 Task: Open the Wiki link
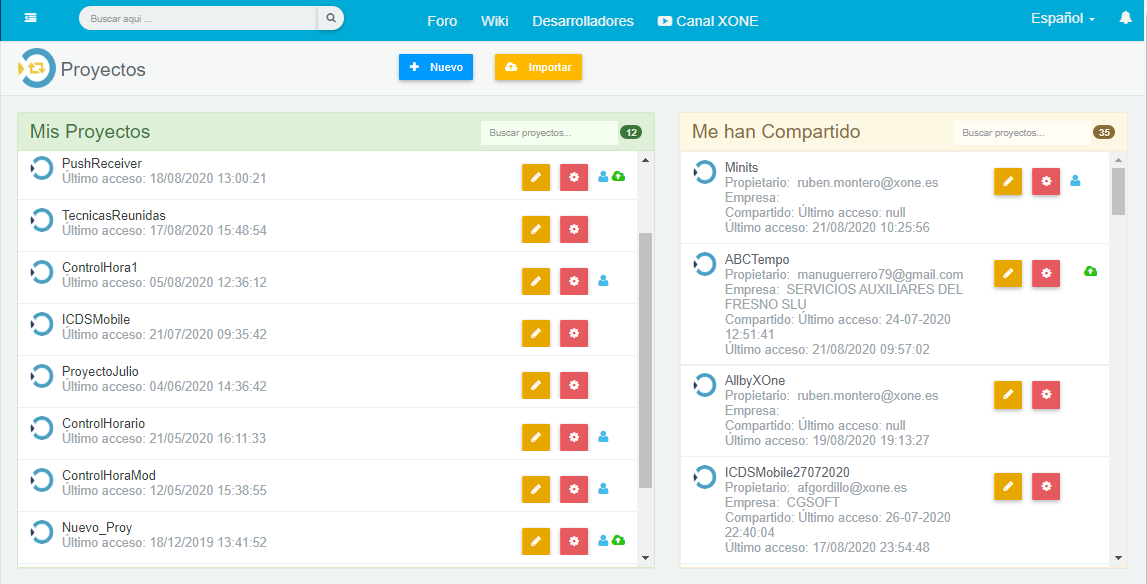[494, 21]
